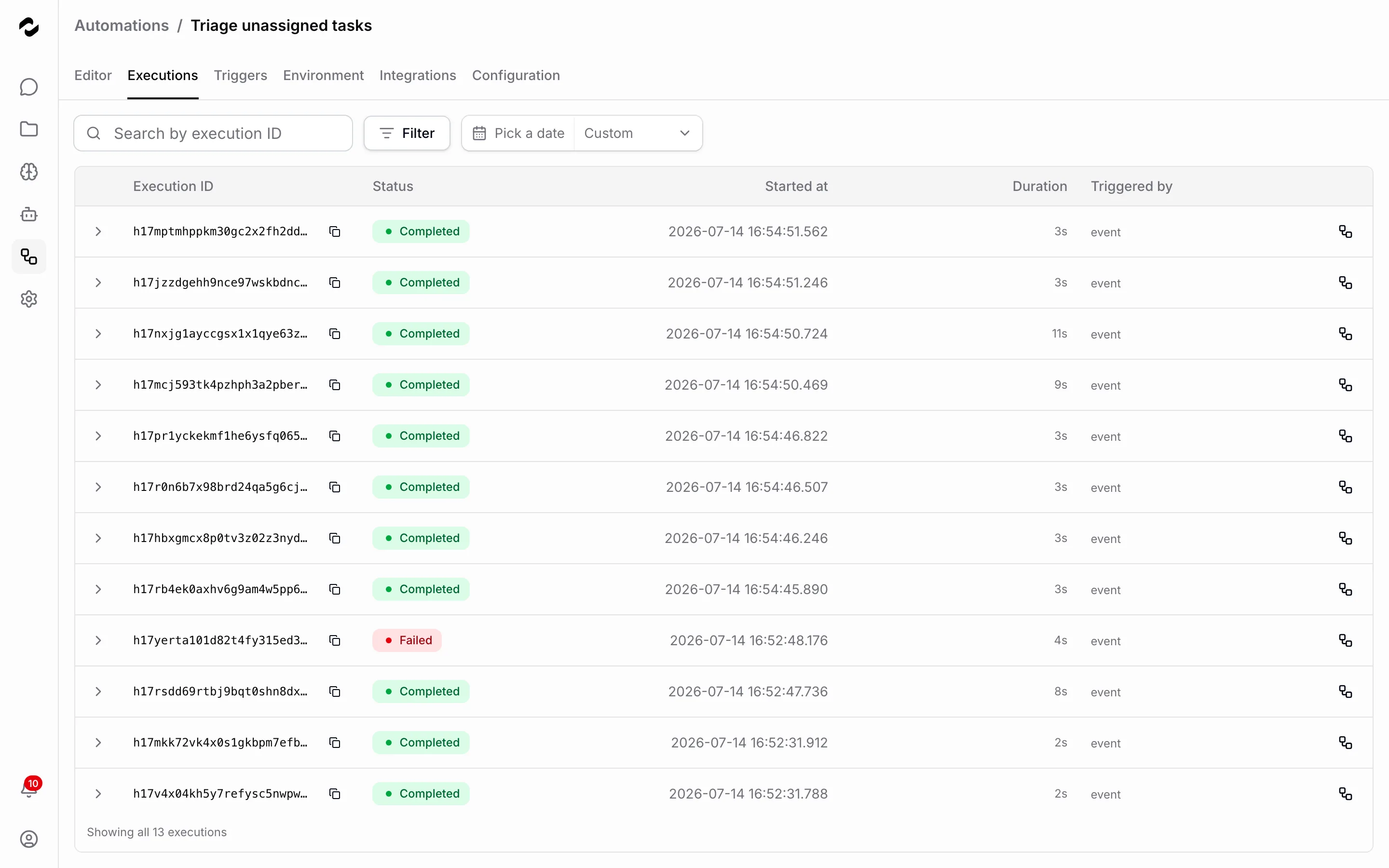Copy execution ID h17rb4ek0axhv6g9am4w5pp6
Image resolution: width=1389 pixels, height=868 pixels.
click(x=335, y=589)
